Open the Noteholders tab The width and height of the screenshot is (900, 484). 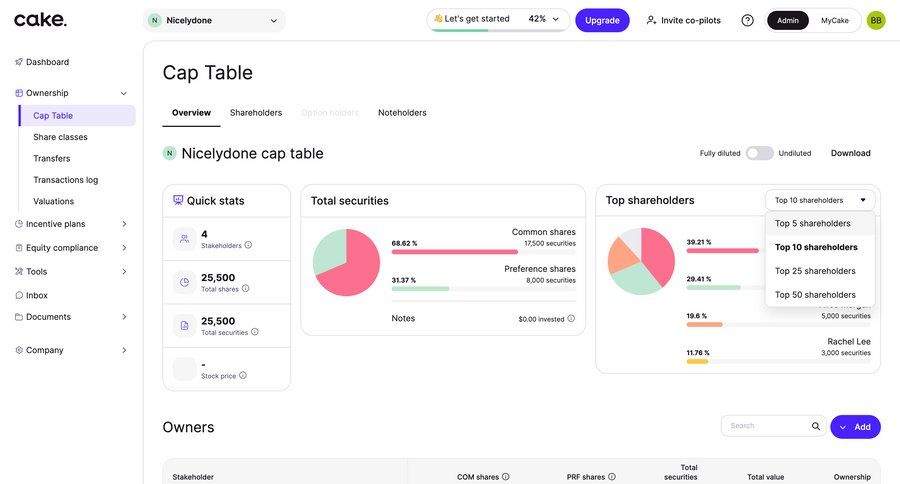click(x=402, y=113)
